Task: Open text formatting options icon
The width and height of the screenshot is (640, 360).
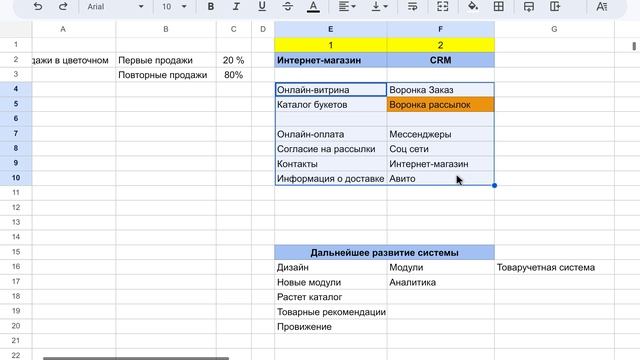Action: (x=602, y=7)
